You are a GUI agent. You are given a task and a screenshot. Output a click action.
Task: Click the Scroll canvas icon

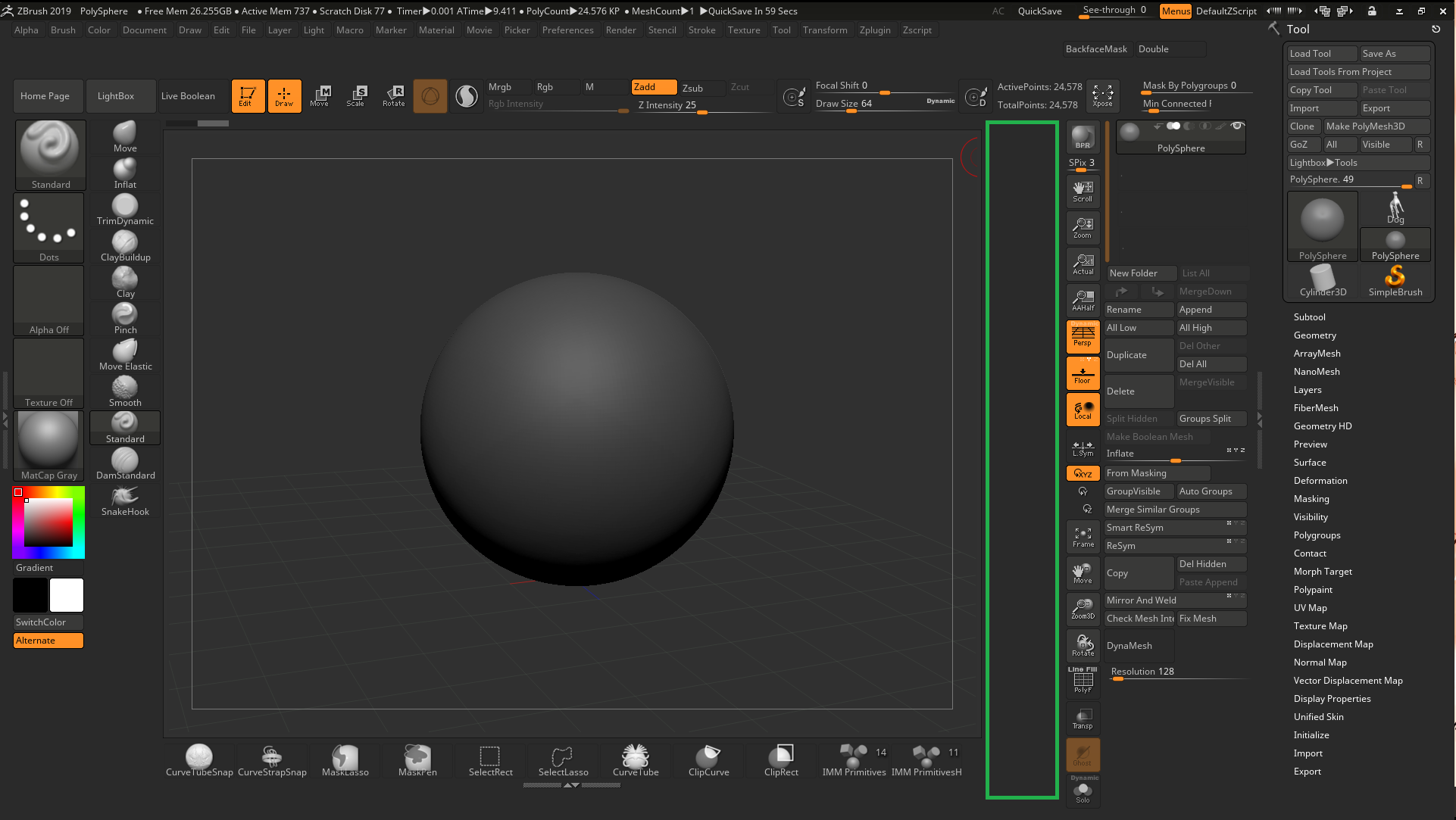tap(1083, 192)
